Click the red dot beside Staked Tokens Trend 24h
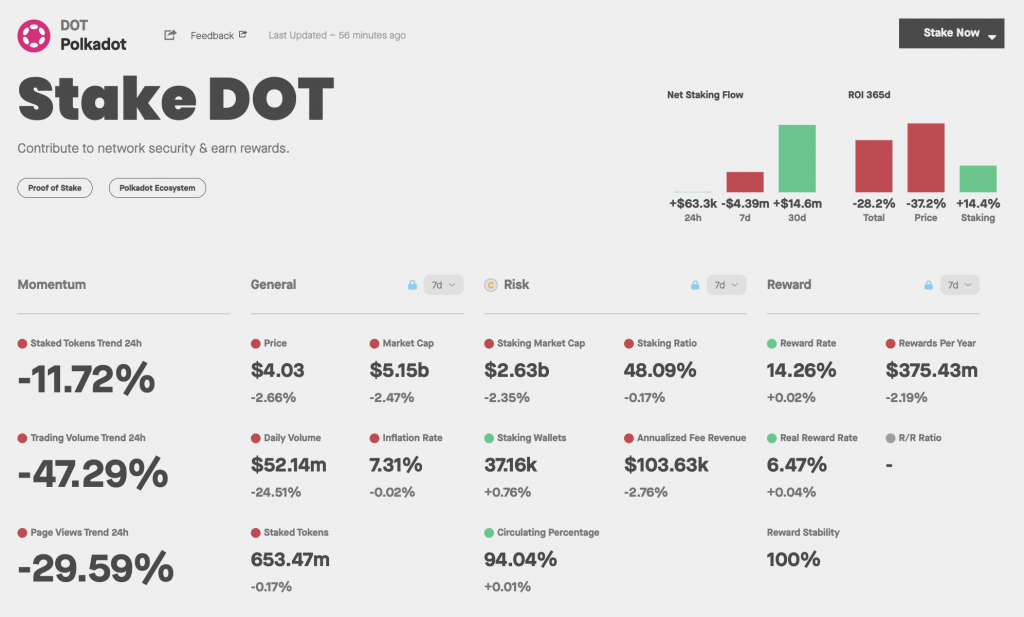Viewport: 1024px width, 617px height. tap(22, 343)
